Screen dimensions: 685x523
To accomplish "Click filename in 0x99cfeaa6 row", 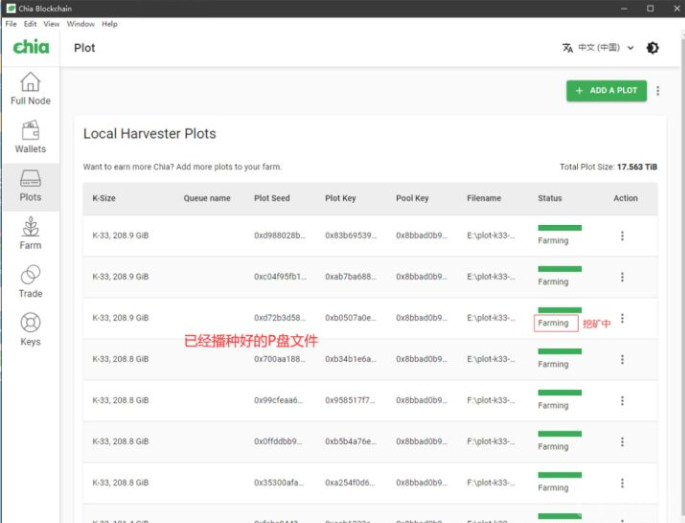I will (491, 400).
